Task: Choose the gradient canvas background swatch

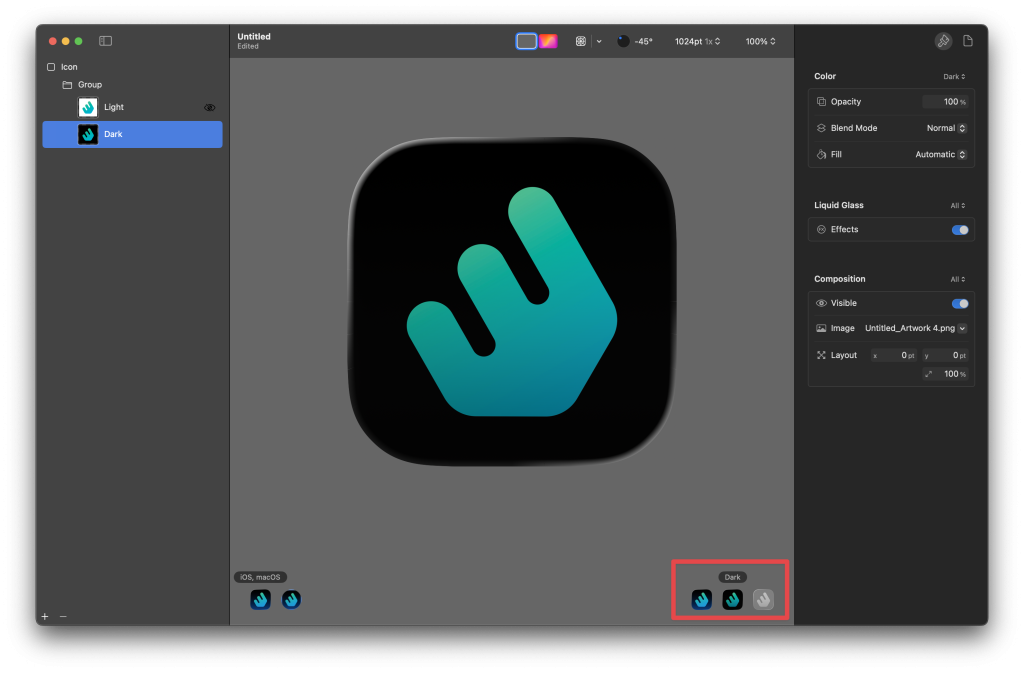Action: 548,41
